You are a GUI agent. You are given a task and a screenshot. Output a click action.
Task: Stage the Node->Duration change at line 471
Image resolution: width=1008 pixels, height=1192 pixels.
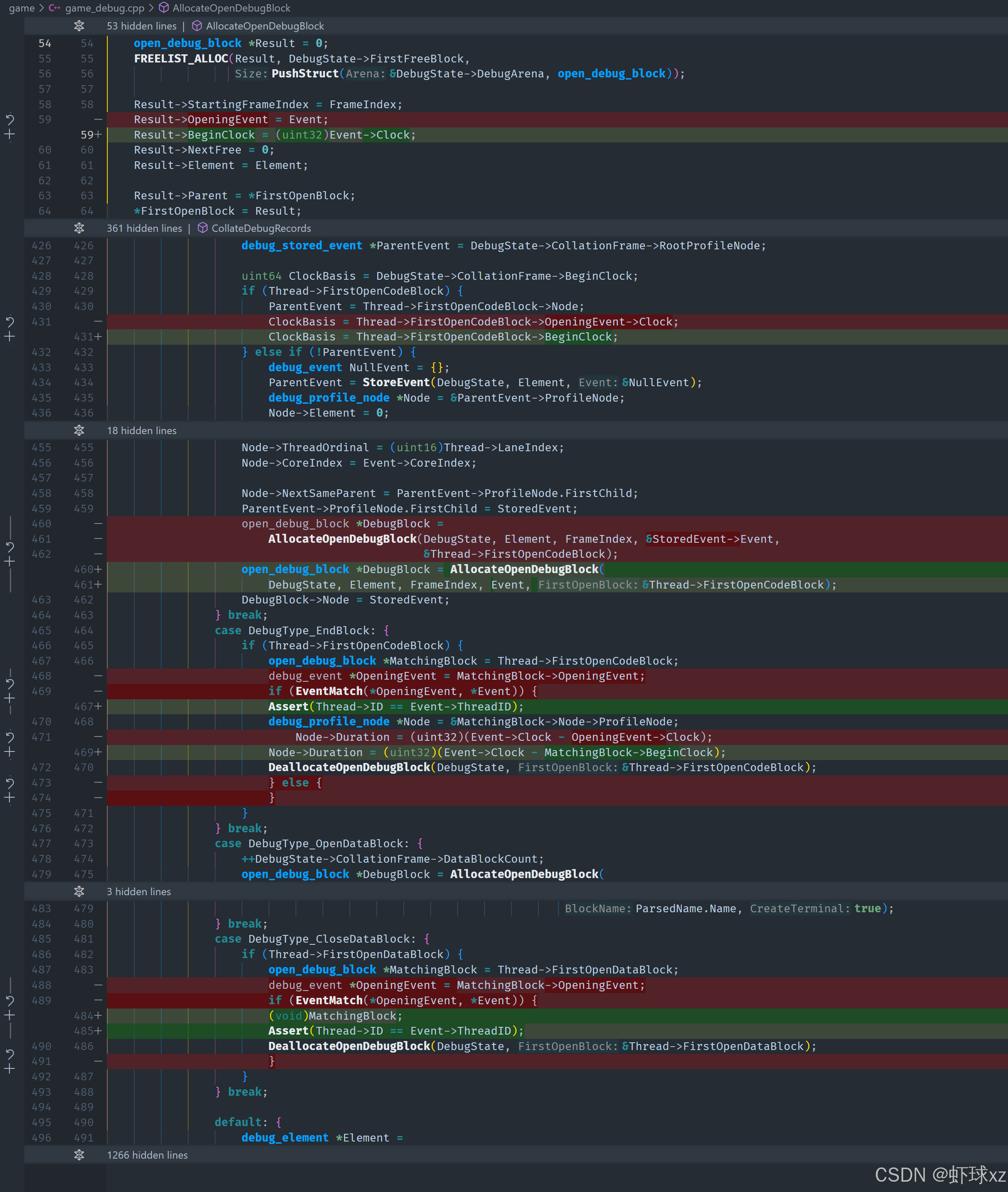click(10, 753)
